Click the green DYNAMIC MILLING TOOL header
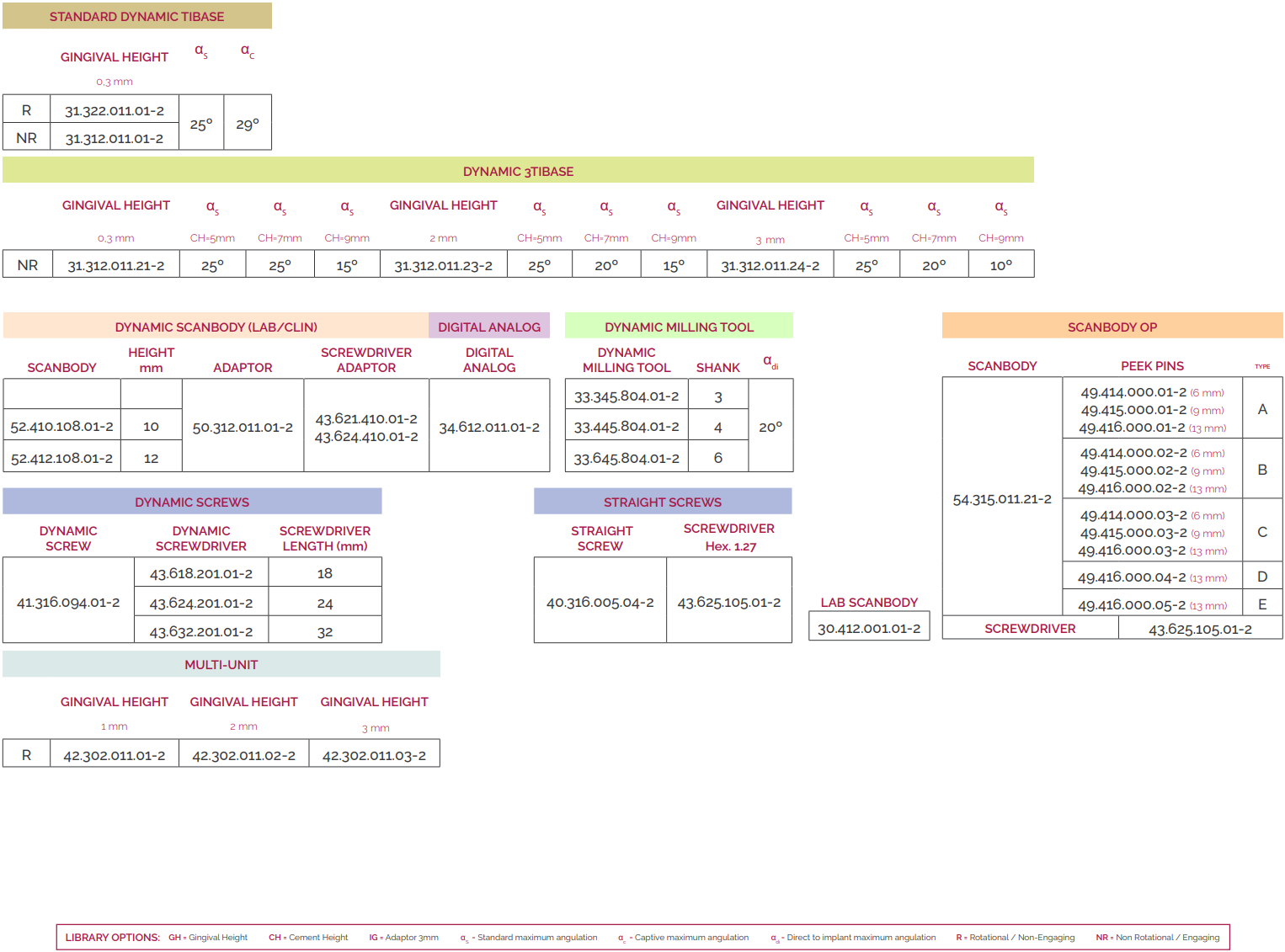The height and width of the screenshot is (952, 1285). [679, 327]
